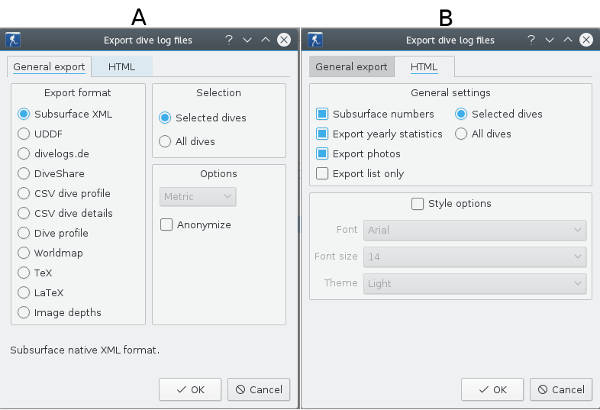Select the UDDF export format
Image resolution: width=600 pixels, height=410 pixels.
point(40,134)
